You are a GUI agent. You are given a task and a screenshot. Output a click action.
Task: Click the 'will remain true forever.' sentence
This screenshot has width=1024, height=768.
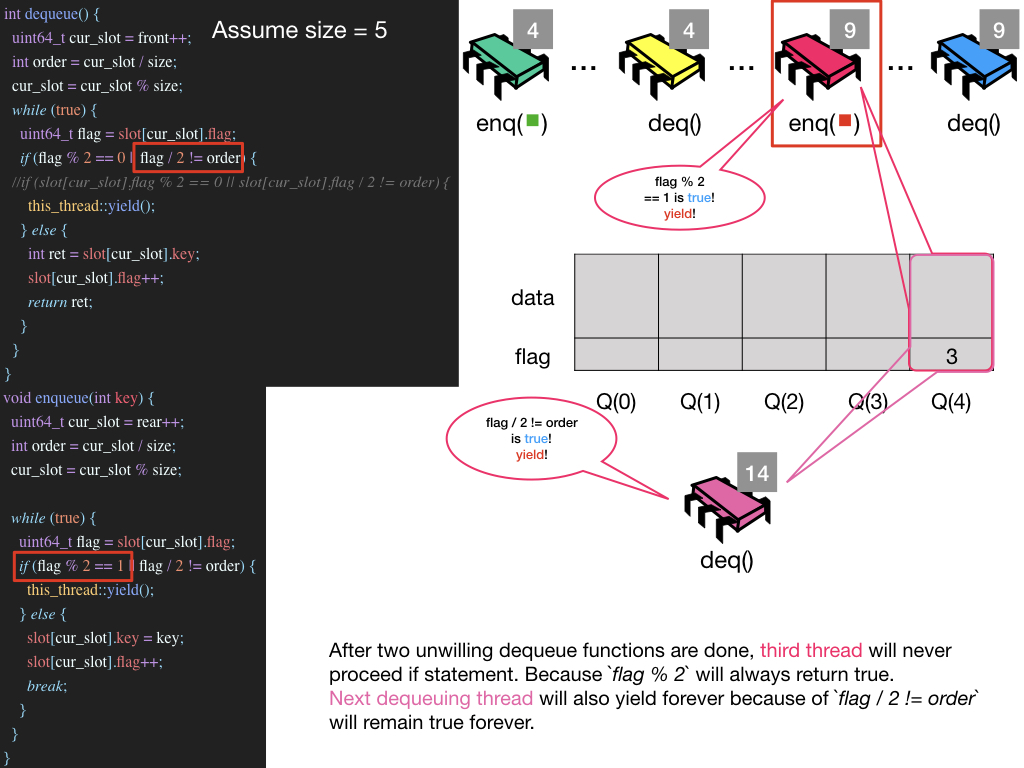[x=432, y=722]
